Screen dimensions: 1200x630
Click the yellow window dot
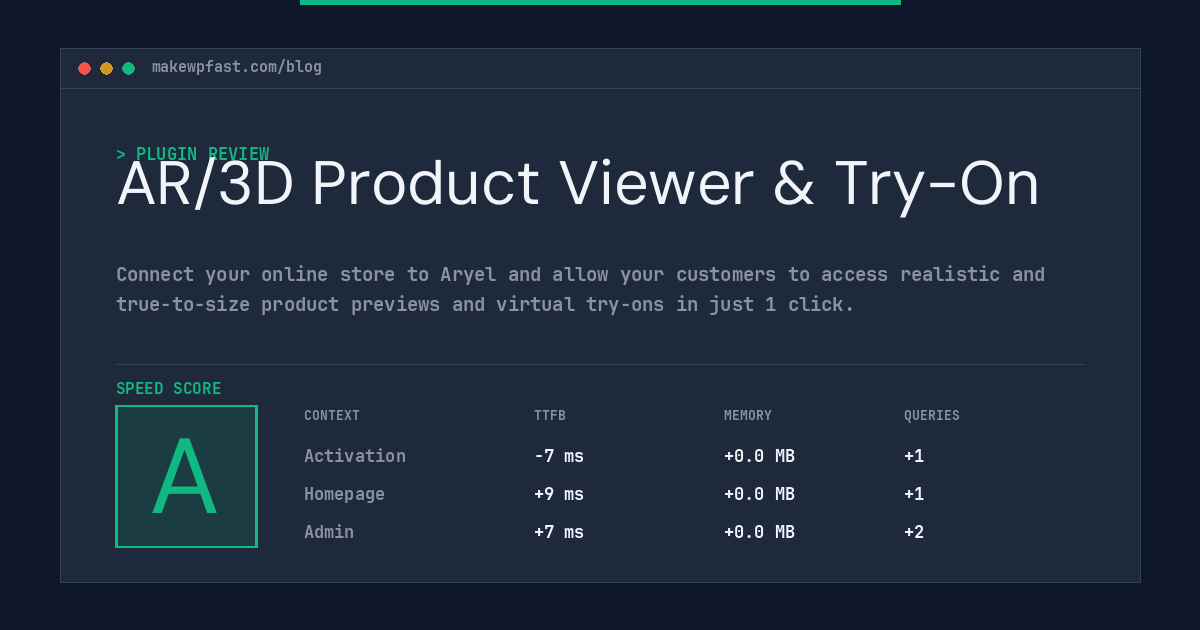[x=106, y=68]
